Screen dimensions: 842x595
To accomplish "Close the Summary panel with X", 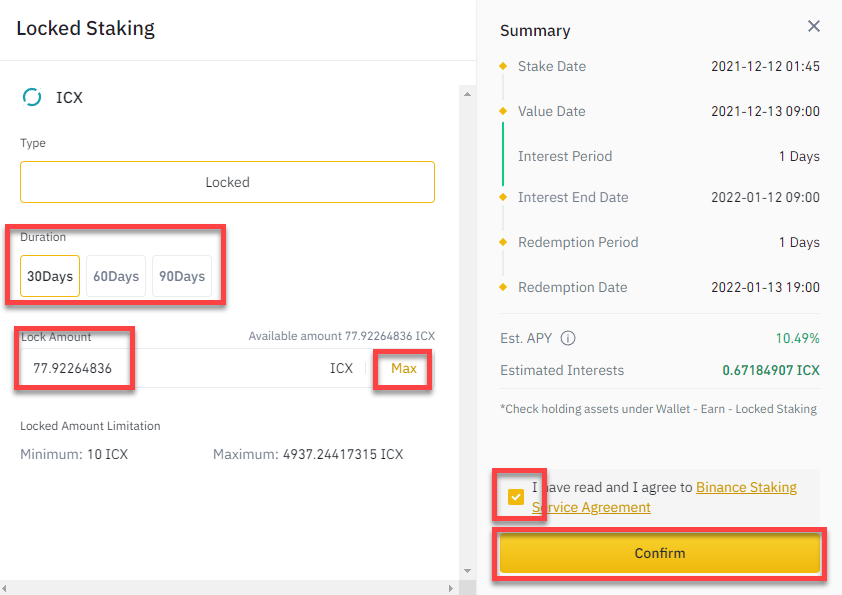I will (814, 26).
